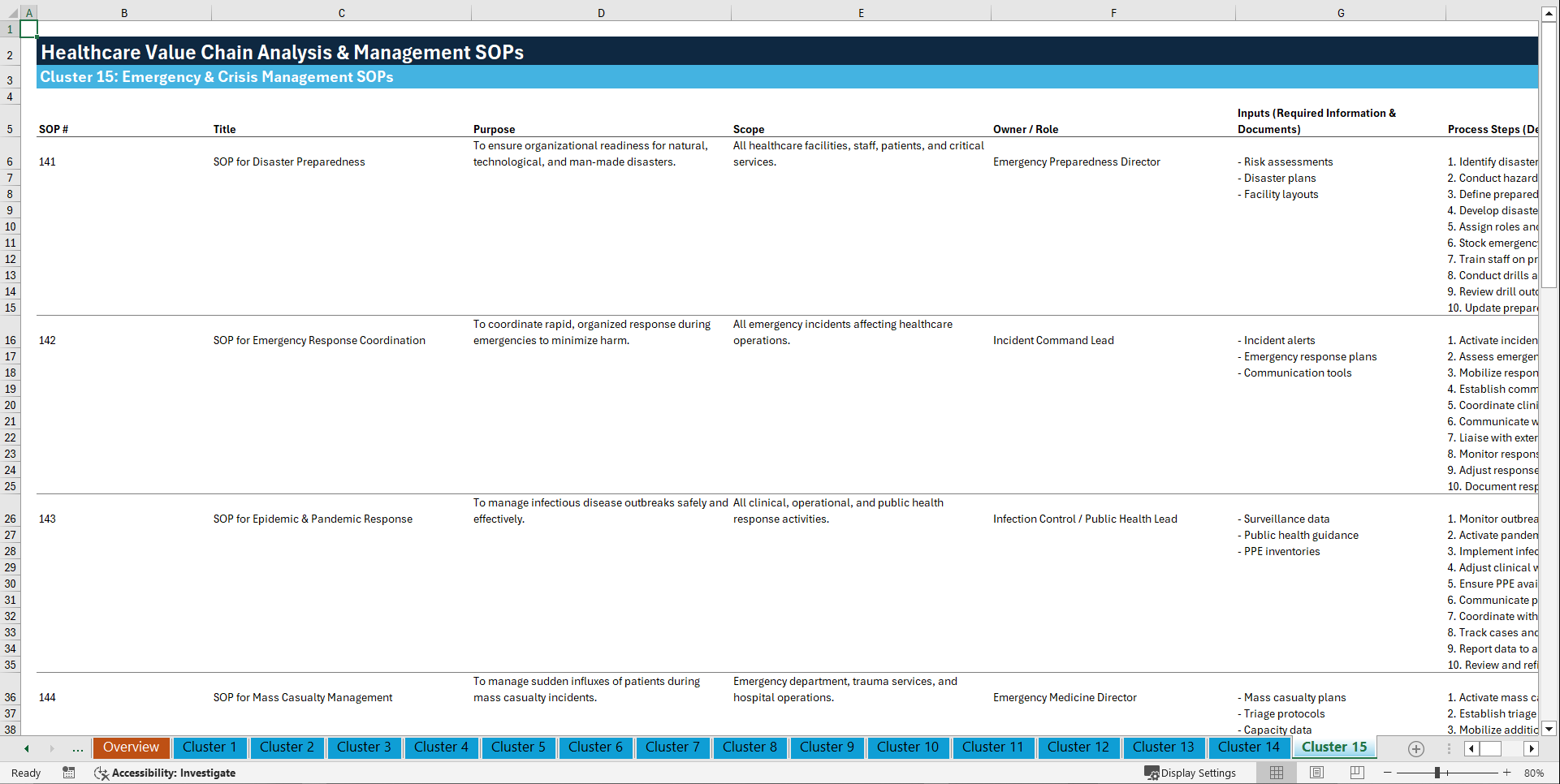Screen dimensions: 1560x784
Task: Switch to the Cluster 7 tab
Action: tap(672, 747)
